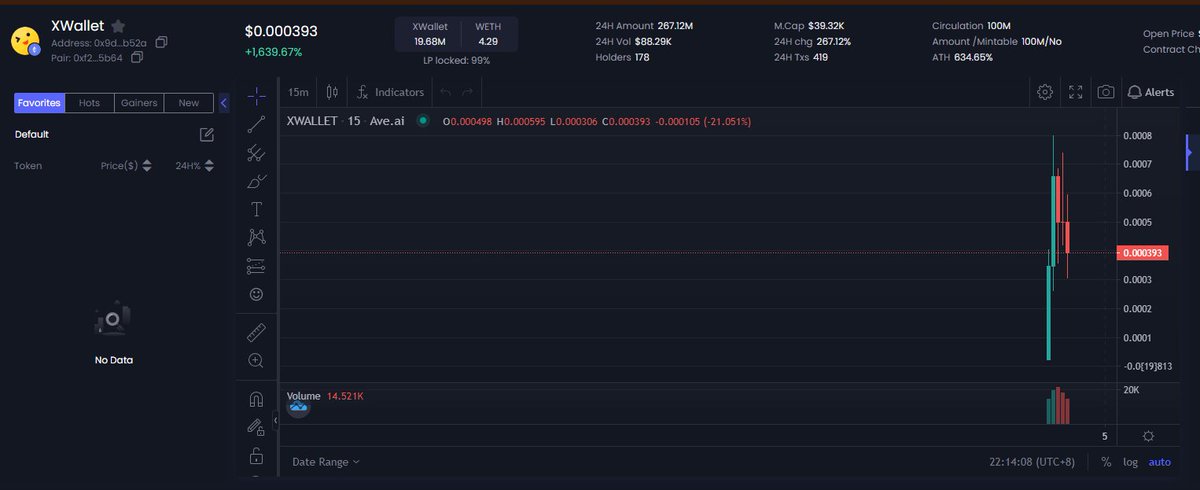
Task: Toggle auto scale on price axis
Action: click(x=1159, y=462)
